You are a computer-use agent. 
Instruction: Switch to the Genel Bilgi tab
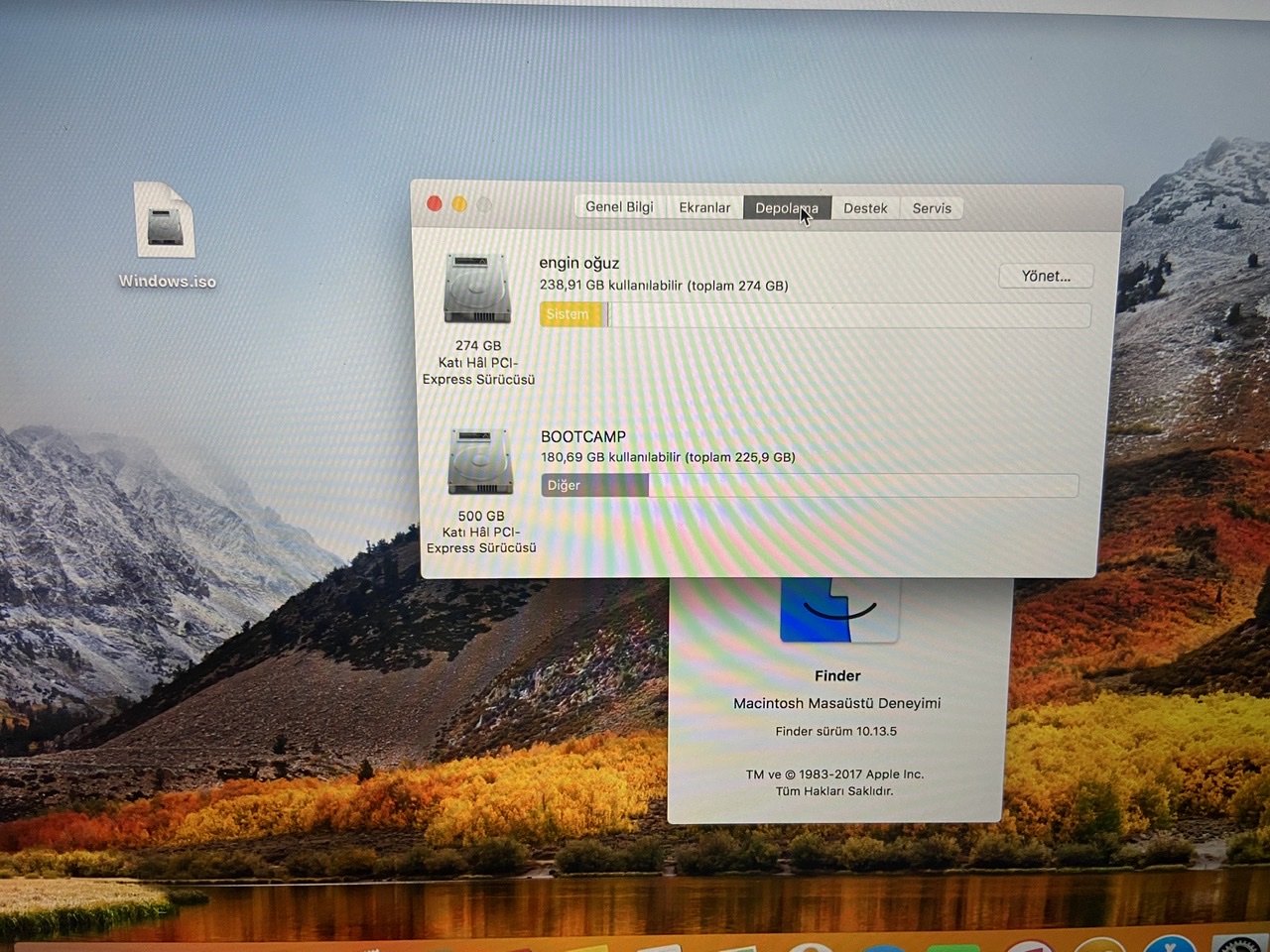(x=619, y=207)
